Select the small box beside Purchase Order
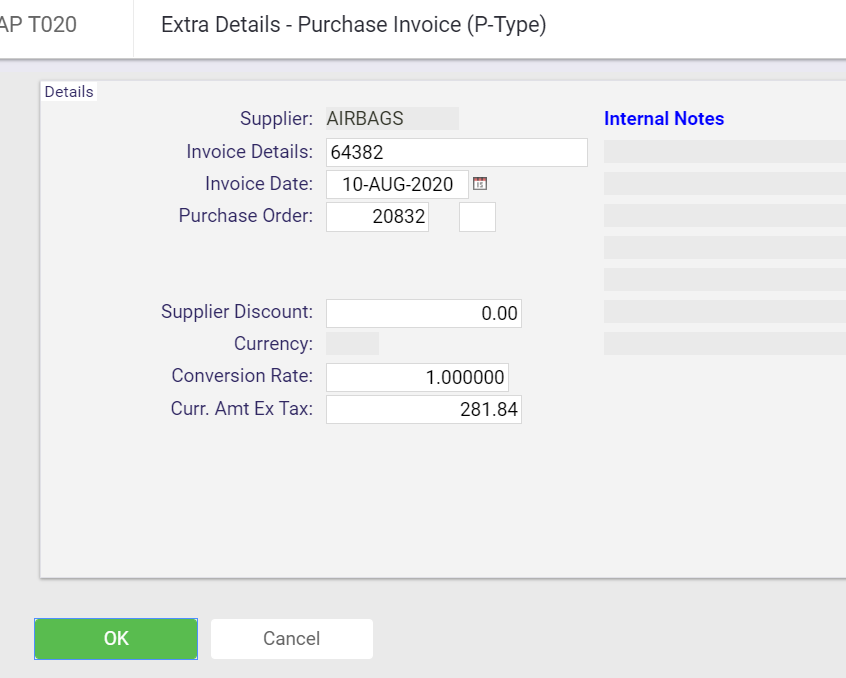This screenshot has height=678, width=846. (477, 217)
